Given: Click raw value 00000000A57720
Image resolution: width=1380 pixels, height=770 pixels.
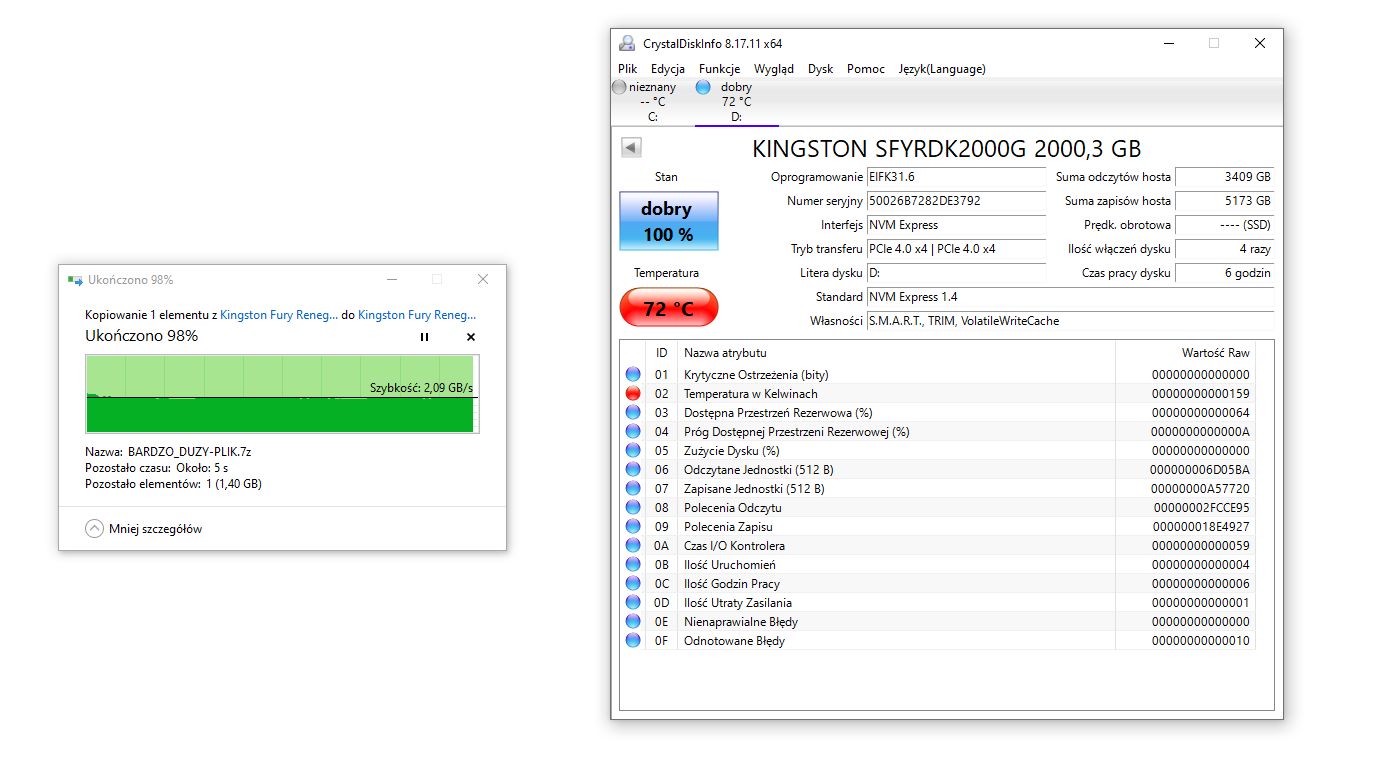Looking at the screenshot, I should [x=1200, y=489].
